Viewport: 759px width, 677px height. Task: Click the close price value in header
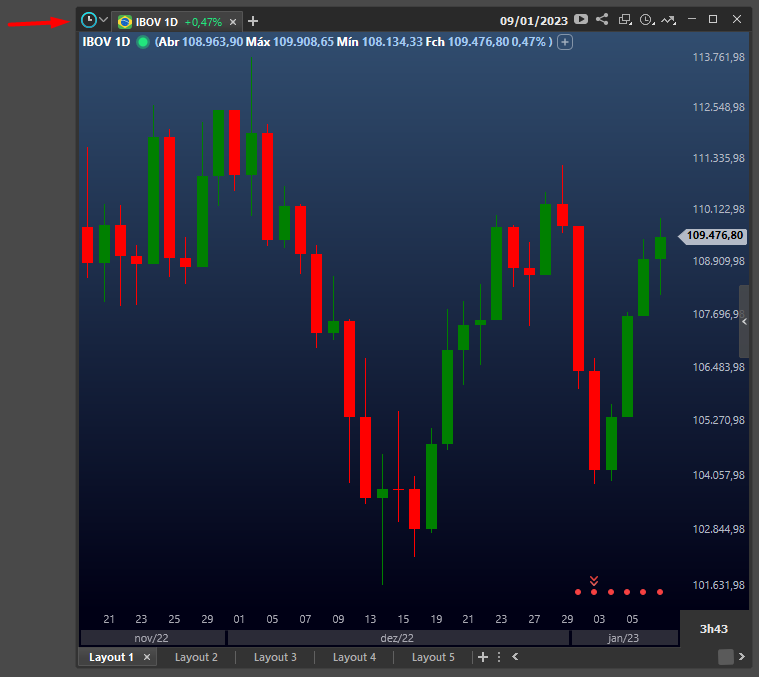click(478, 42)
